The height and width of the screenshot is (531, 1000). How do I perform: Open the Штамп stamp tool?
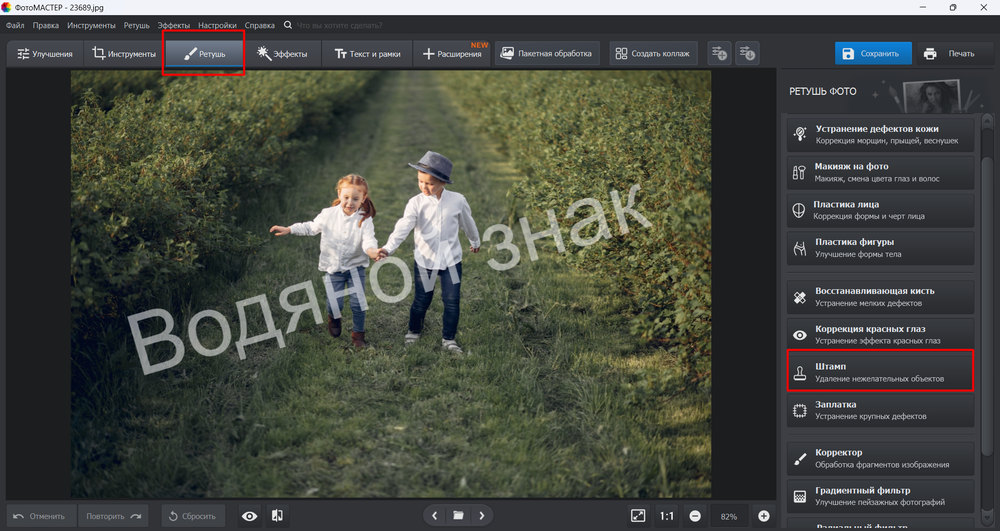(880, 372)
